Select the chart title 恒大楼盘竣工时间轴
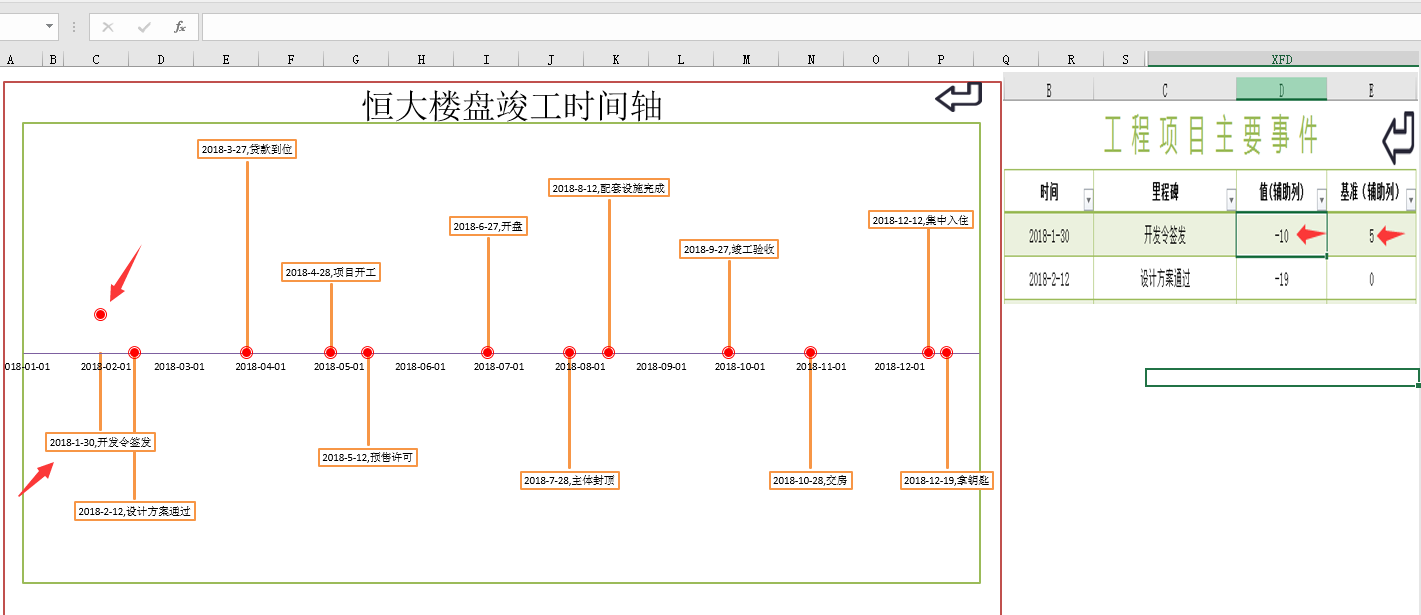This screenshot has height=615, width=1421. [512, 105]
